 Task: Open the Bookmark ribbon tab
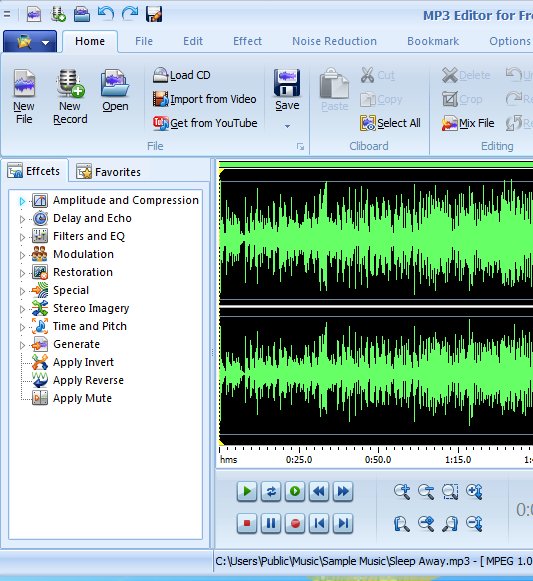tap(433, 41)
